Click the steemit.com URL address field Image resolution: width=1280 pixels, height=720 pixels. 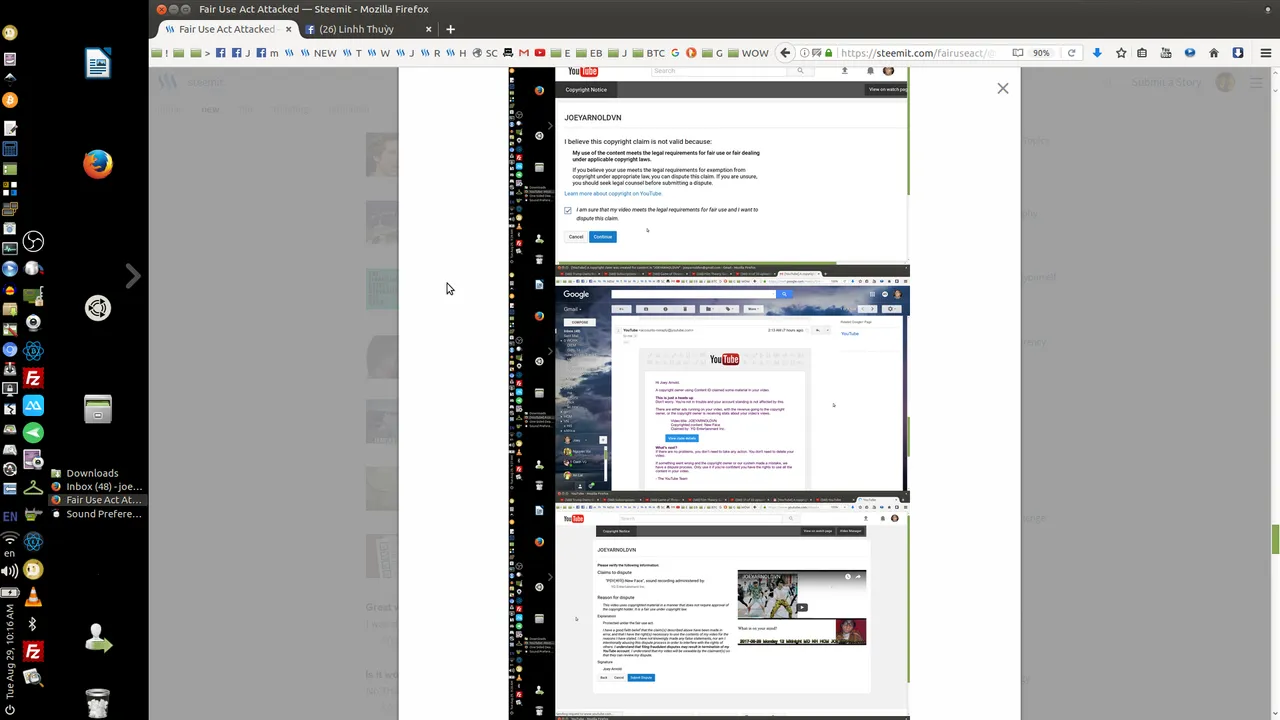click(x=915, y=53)
